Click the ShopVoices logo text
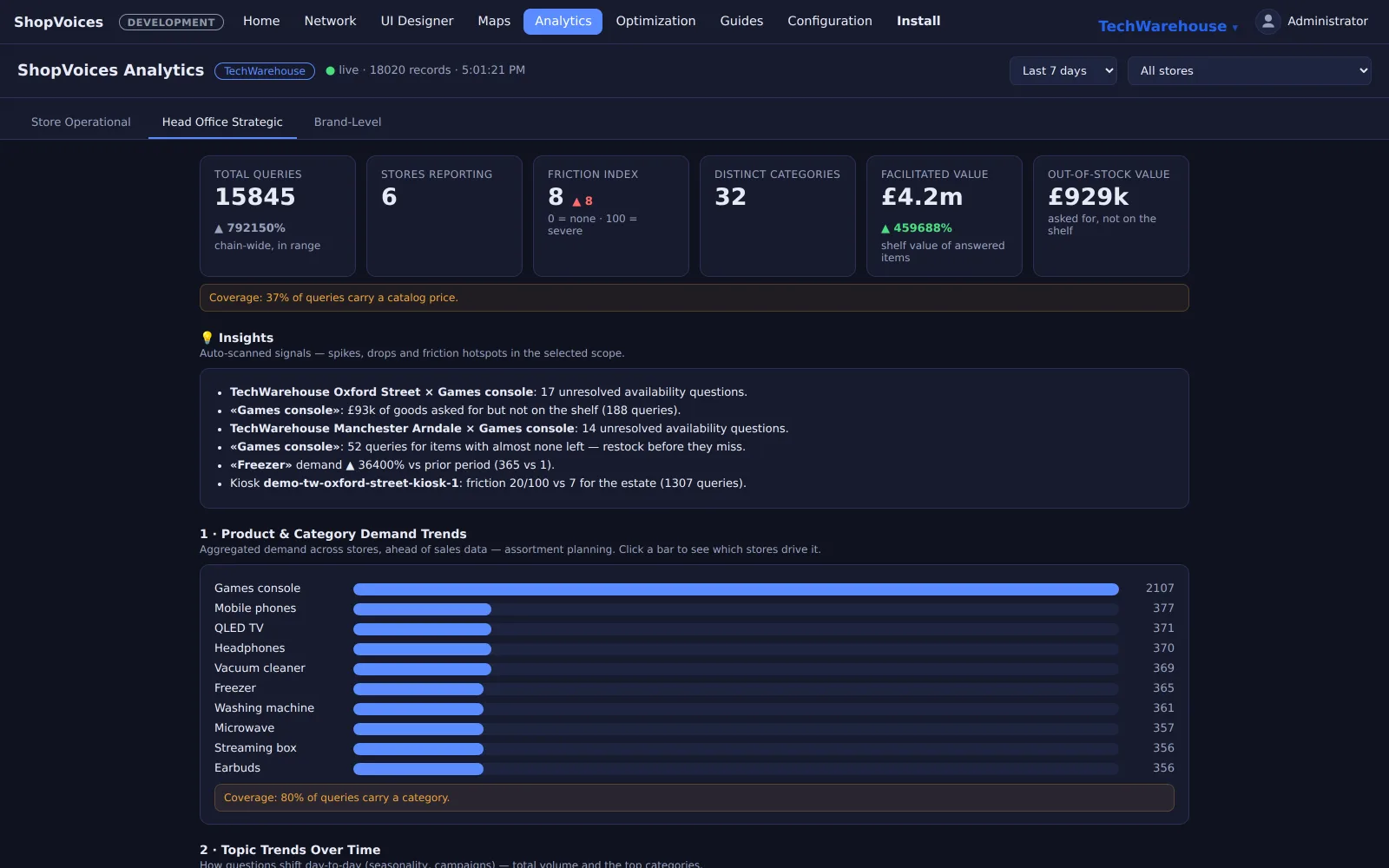Image resolution: width=1389 pixels, height=868 pixels. tap(58, 22)
